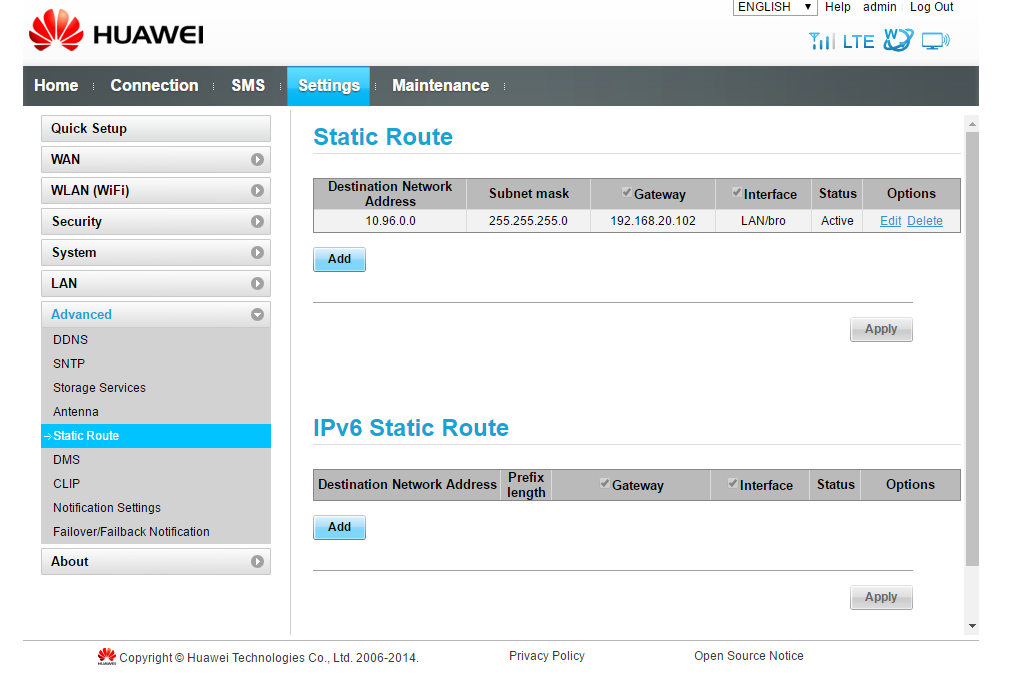This screenshot has width=1011, height=688.
Task: Click the 10.96.0.0 destination cell
Action: coord(390,221)
